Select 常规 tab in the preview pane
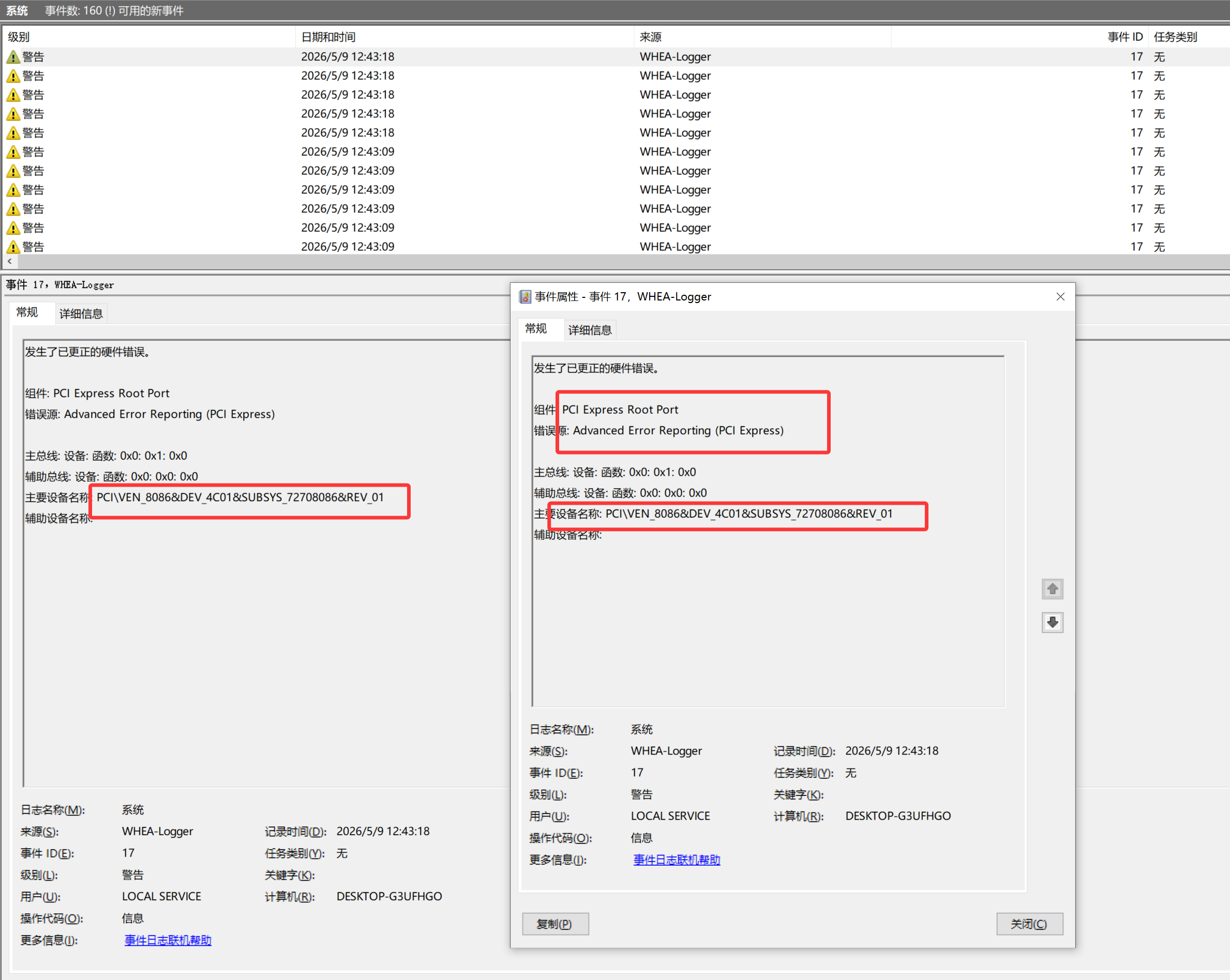Image resolution: width=1230 pixels, height=980 pixels. pyautogui.click(x=27, y=312)
